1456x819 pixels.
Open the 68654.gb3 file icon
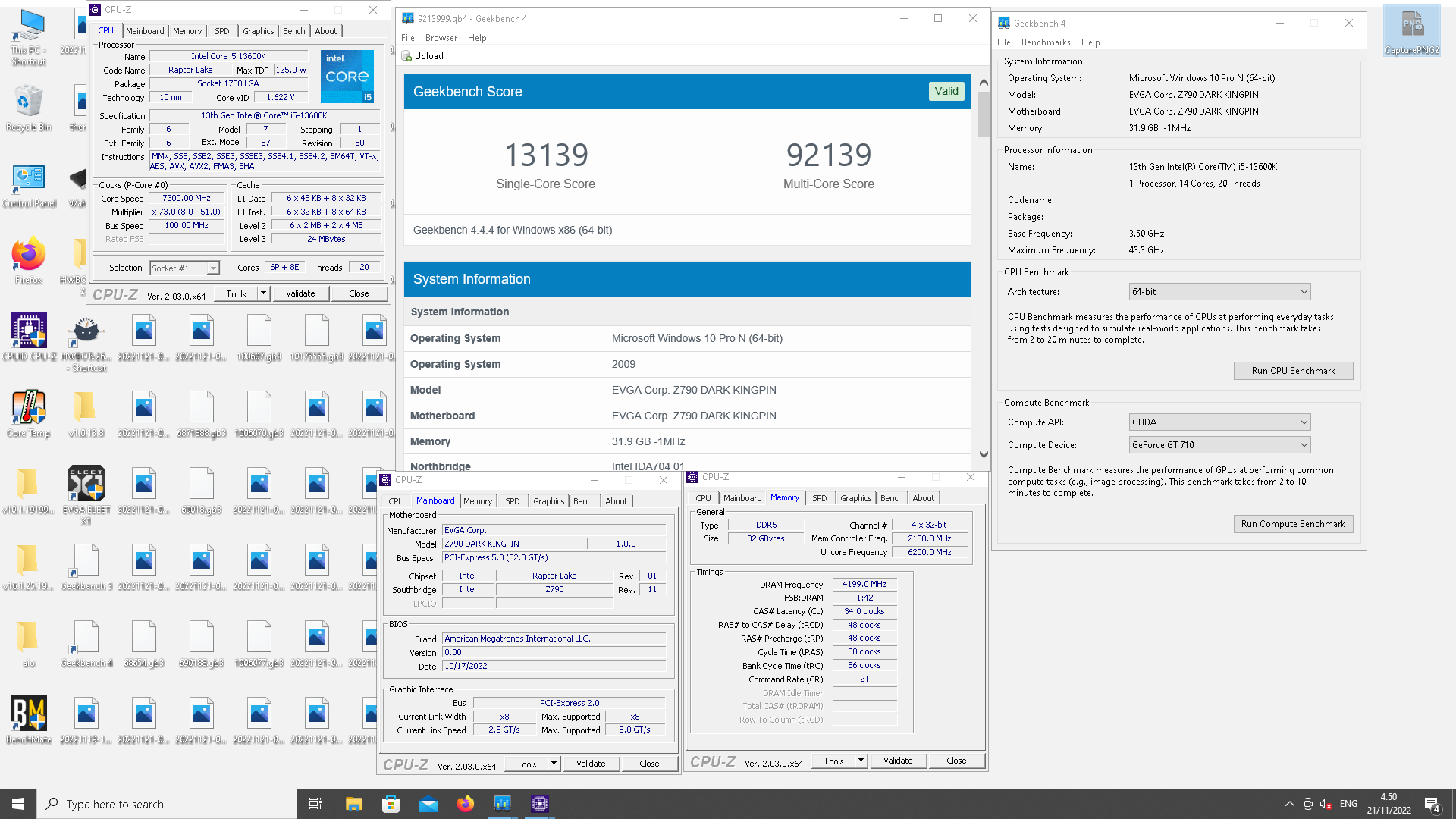pos(144,644)
